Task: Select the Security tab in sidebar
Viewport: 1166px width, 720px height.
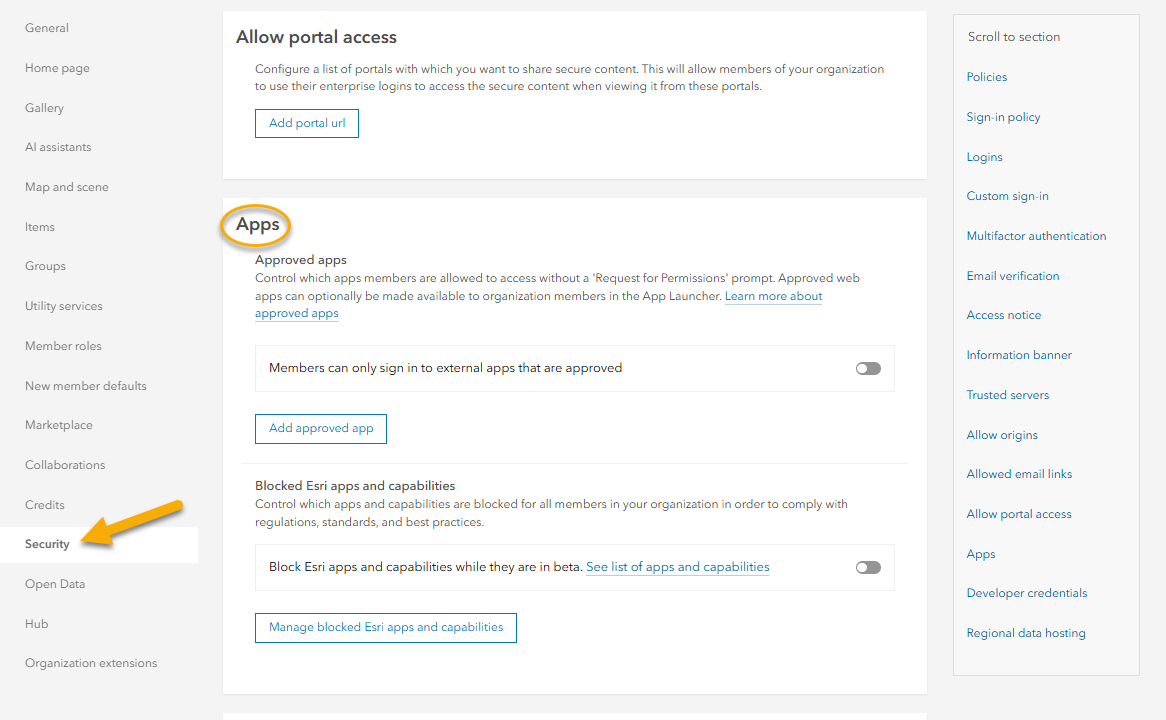Action: pyautogui.click(x=48, y=544)
